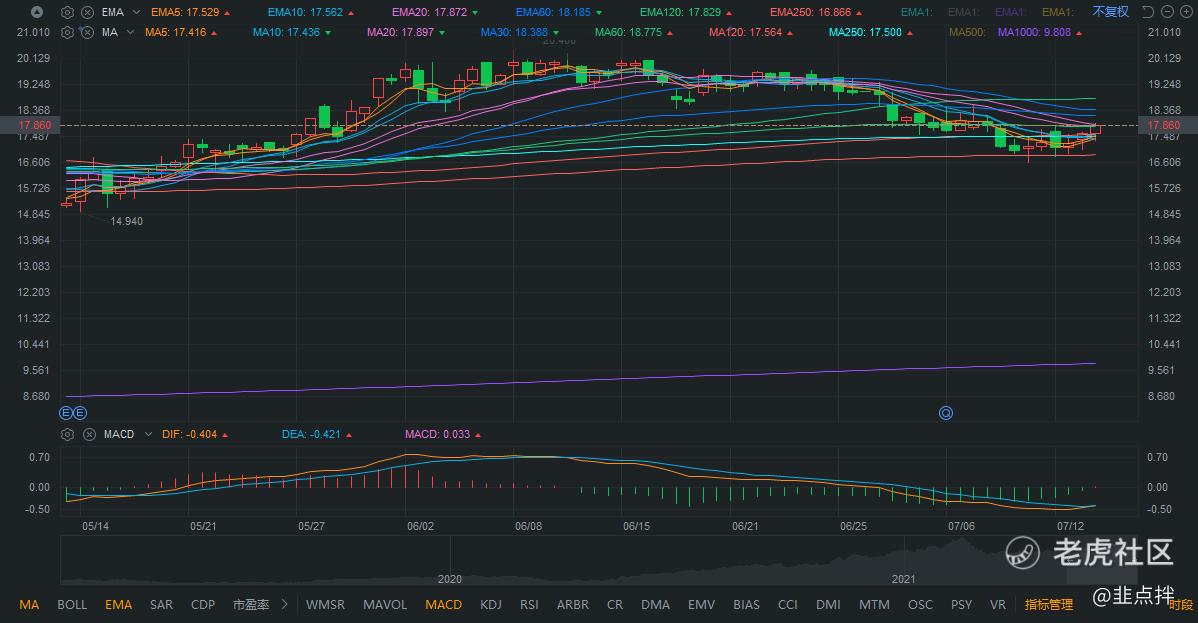Select the DMA sub-indicator
Screen dimensions: 1198x623
point(656,605)
